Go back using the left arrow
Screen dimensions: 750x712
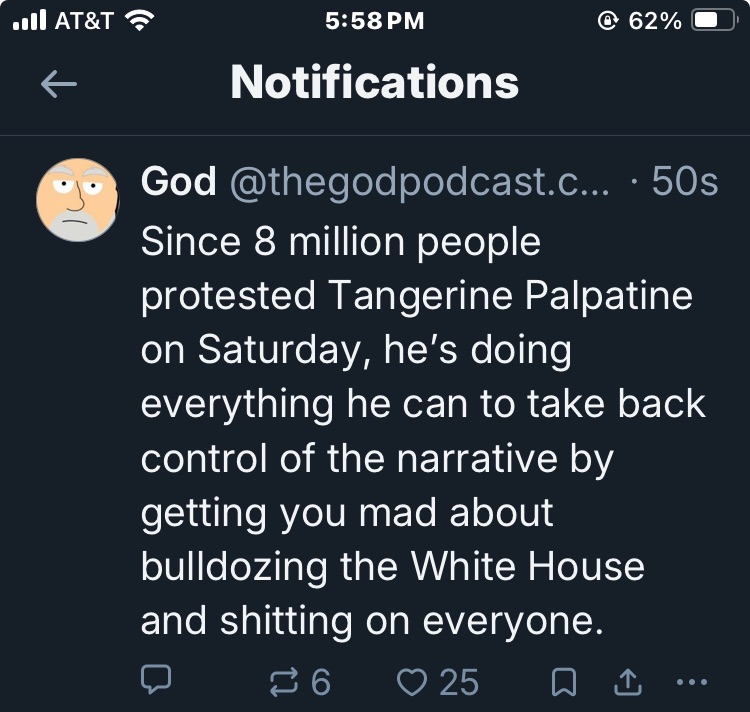[x=58, y=85]
